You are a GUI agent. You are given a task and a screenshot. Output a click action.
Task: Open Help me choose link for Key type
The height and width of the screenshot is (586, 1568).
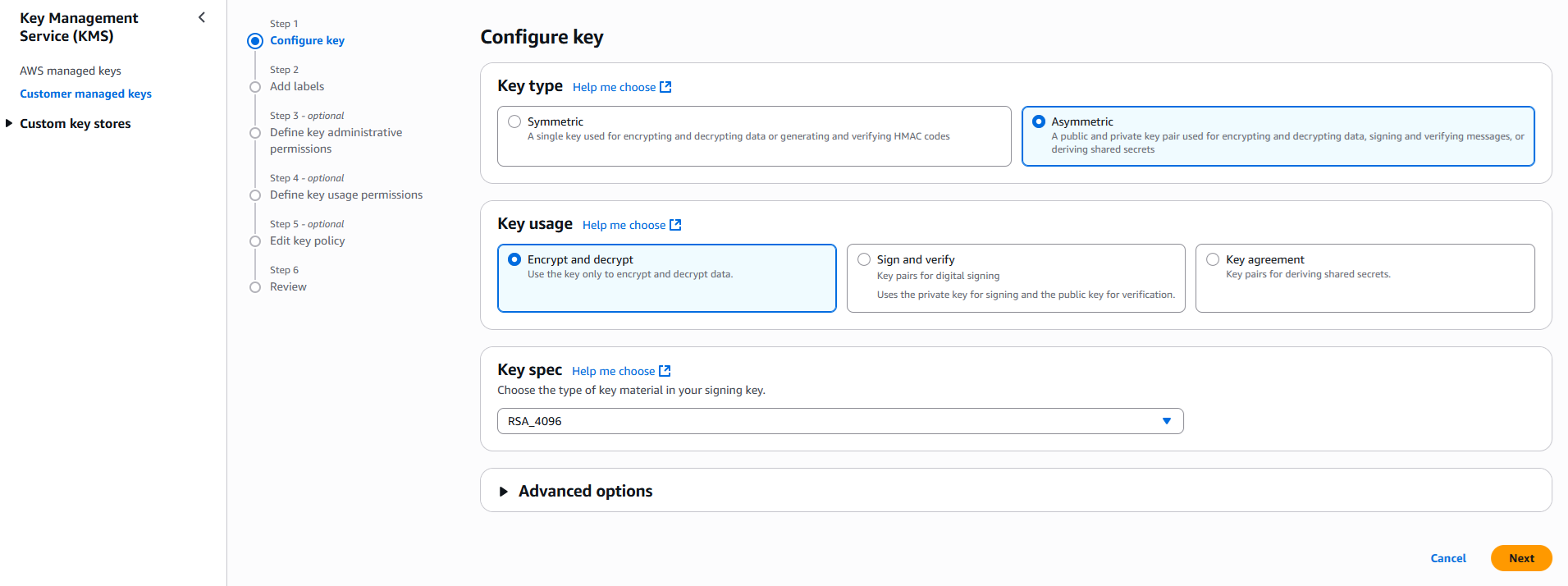[x=614, y=87]
